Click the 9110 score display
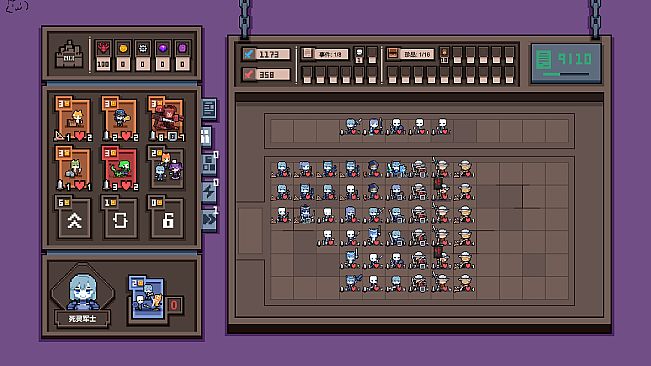Screen dimensions: 651x366 pyautogui.click(x=575, y=59)
